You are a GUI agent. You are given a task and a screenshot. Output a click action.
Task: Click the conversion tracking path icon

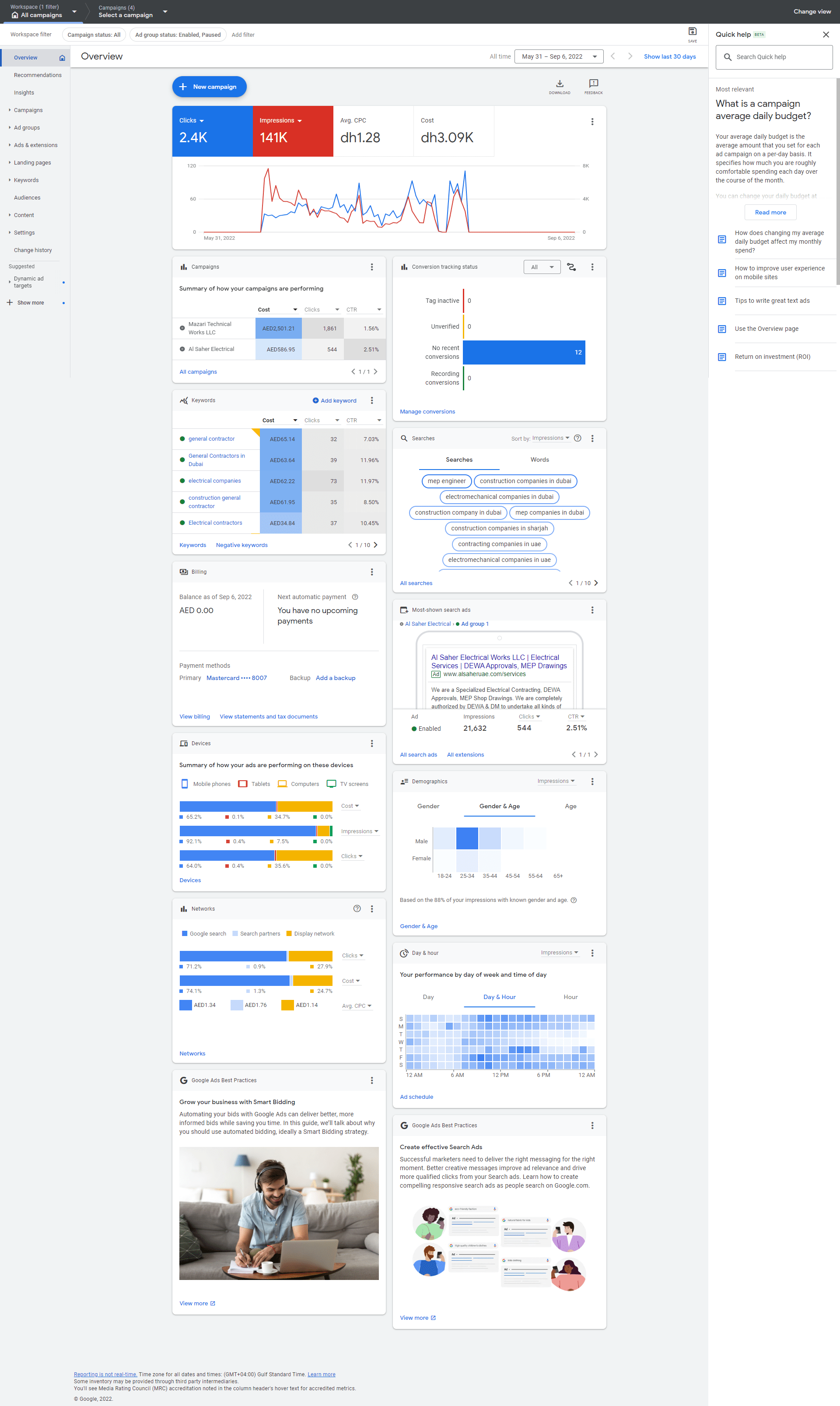click(571, 267)
